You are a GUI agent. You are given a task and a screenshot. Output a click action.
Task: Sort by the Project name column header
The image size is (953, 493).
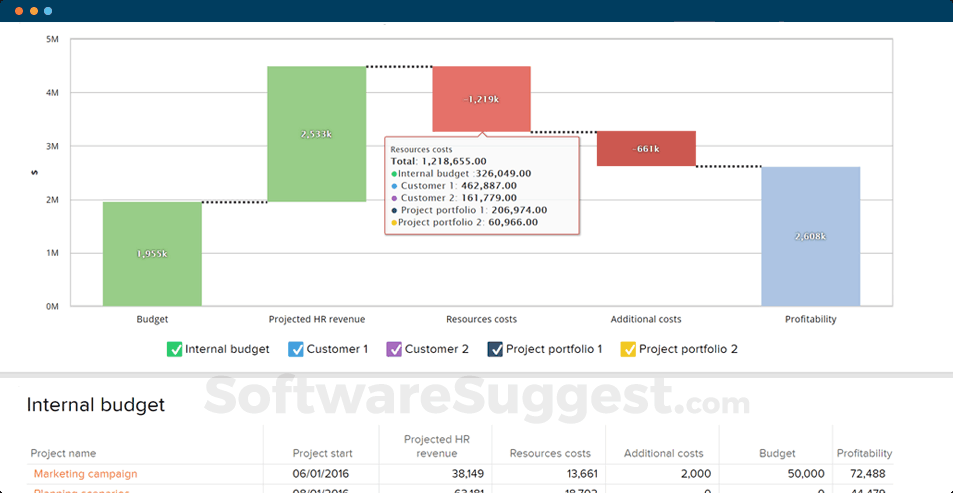pyautogui.click(x=63, y=453)
